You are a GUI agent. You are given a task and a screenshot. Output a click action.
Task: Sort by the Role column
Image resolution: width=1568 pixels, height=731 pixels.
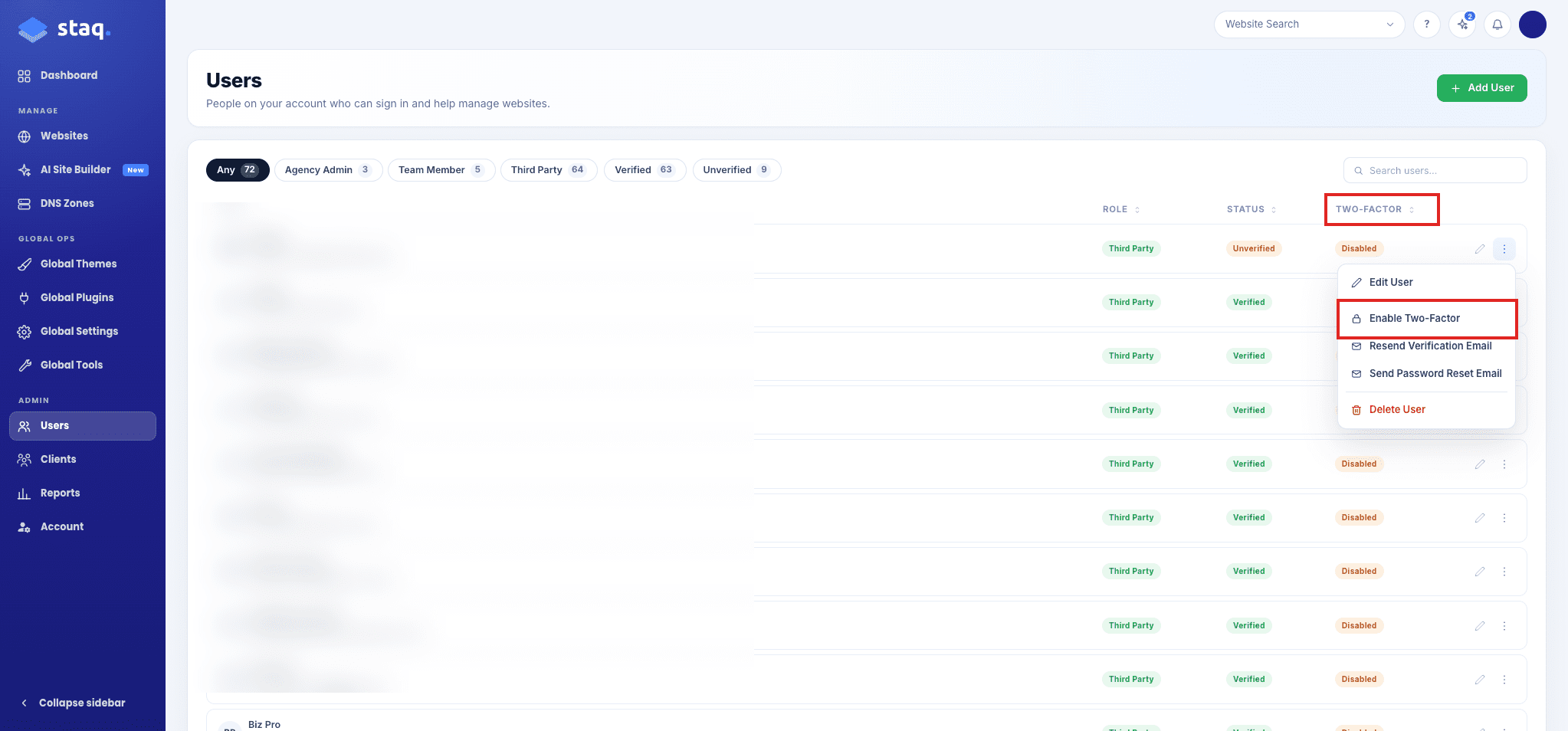click(1121, 209)
